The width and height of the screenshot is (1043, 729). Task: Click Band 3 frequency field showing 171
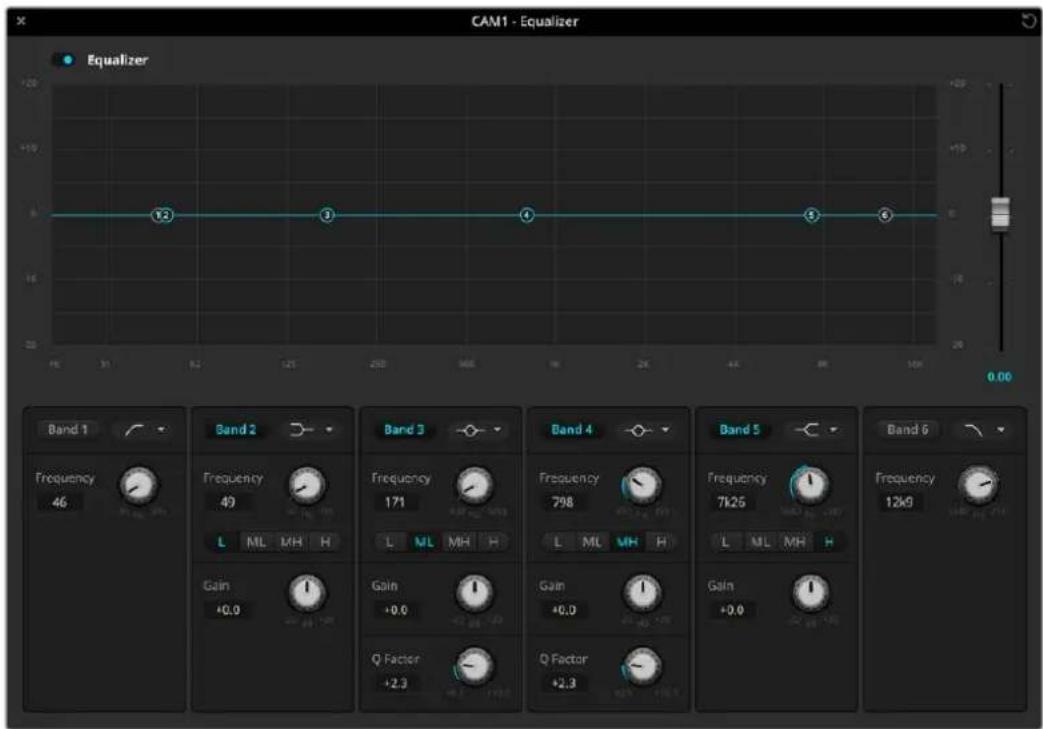395,502
